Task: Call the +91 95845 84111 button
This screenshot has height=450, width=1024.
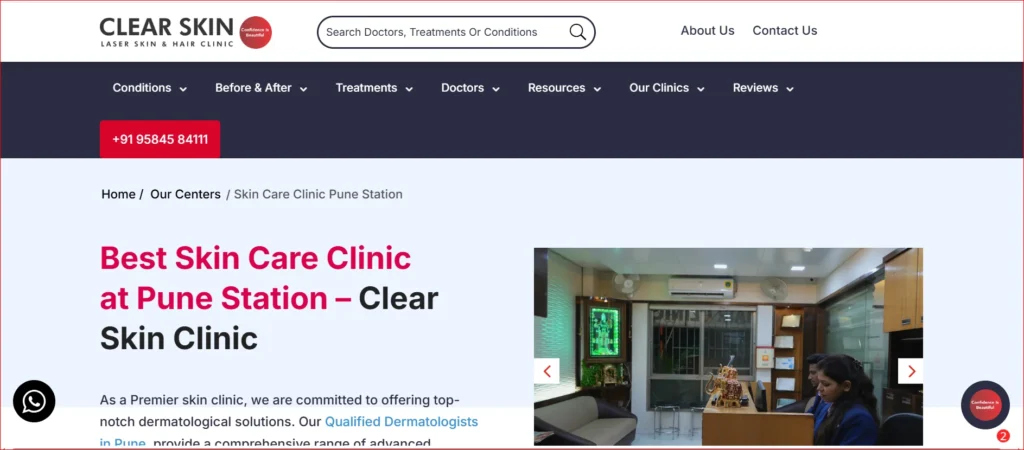Action: coord(160,139)
